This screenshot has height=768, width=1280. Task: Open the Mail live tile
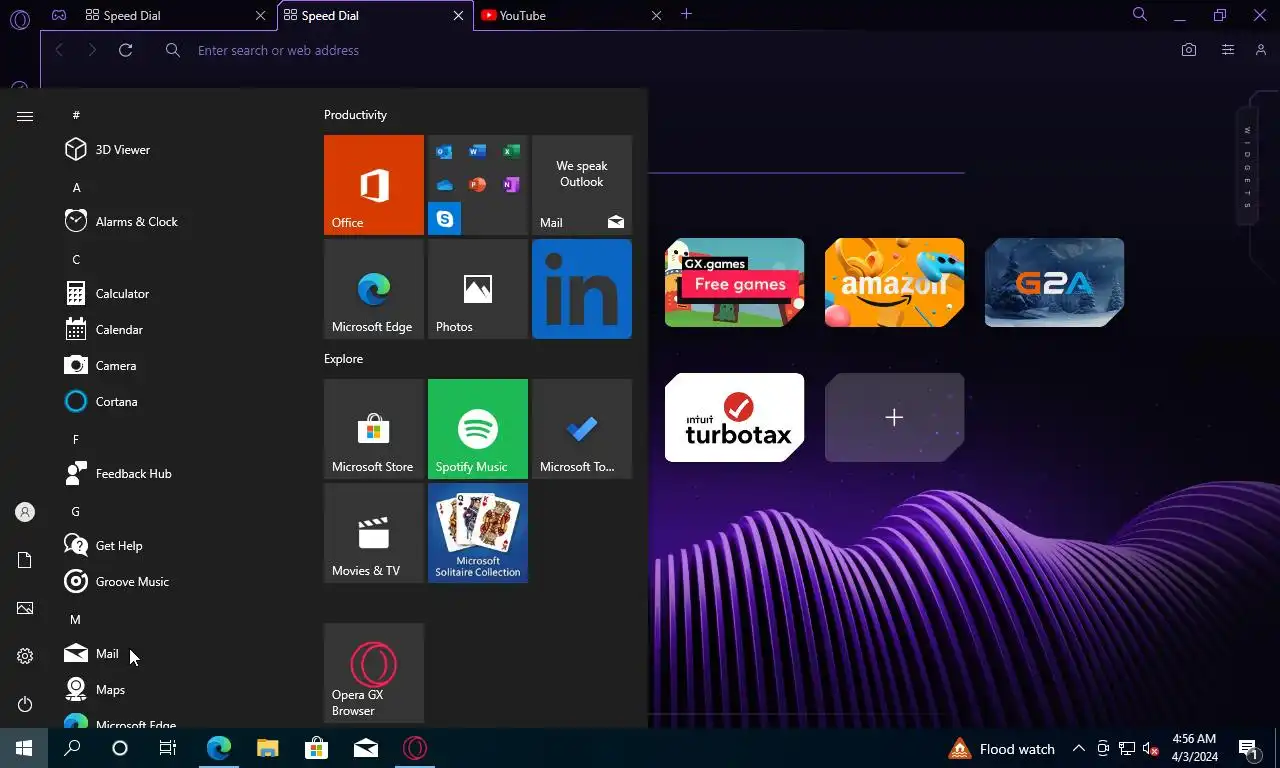point(582,185)
